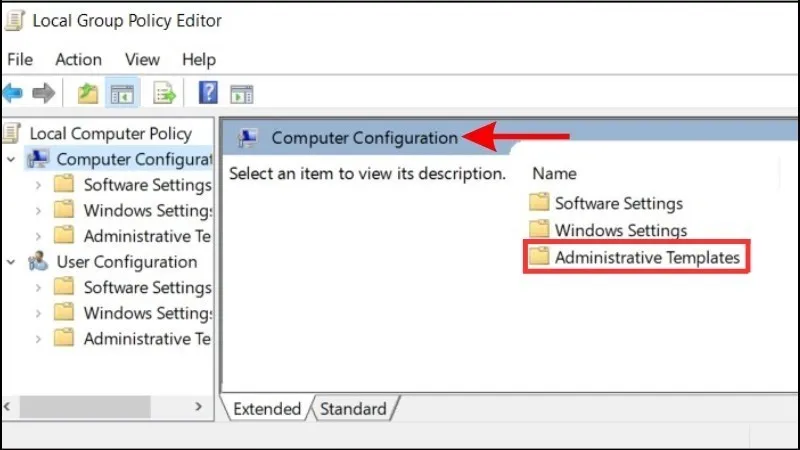Select Computer Configuration in the tree

click(134, 159)
